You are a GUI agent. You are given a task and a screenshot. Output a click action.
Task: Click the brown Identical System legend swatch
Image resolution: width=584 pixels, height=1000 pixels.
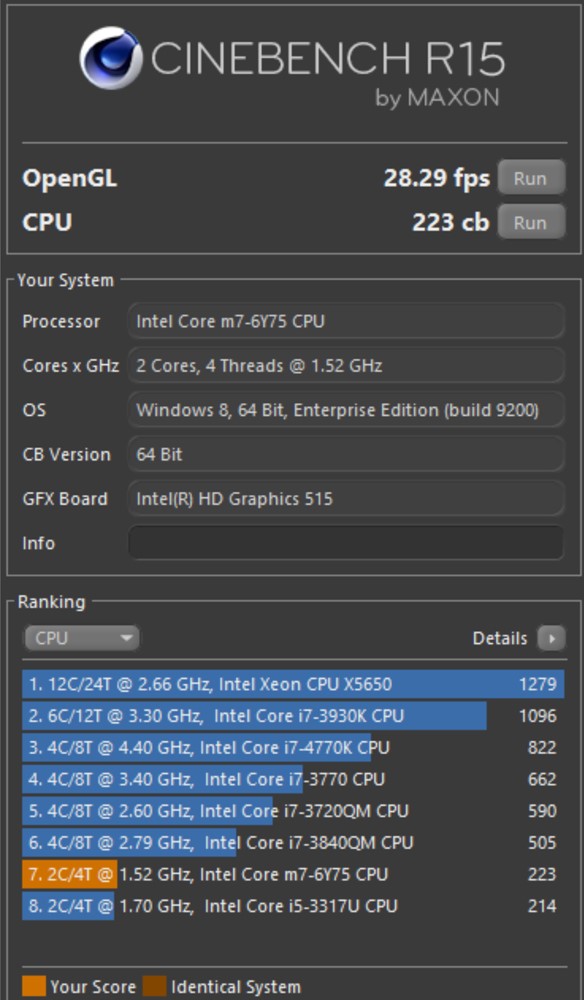[x=154, y=986]
